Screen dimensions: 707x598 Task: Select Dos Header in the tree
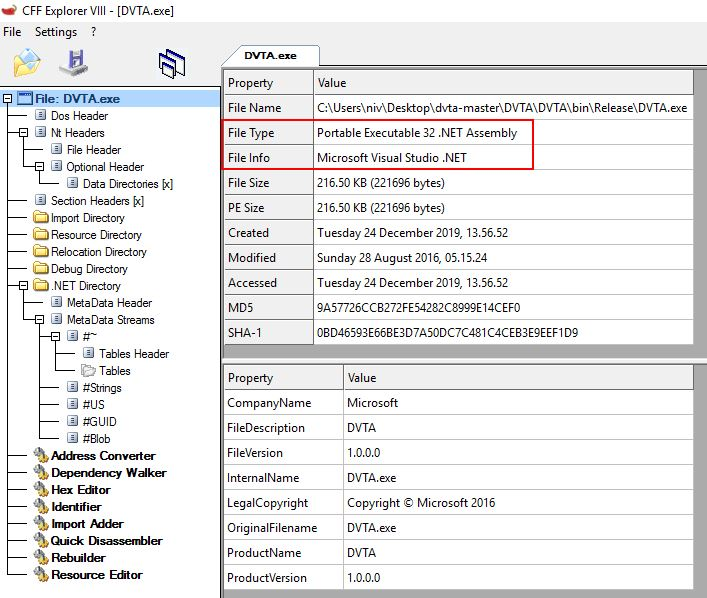point(79,116)
